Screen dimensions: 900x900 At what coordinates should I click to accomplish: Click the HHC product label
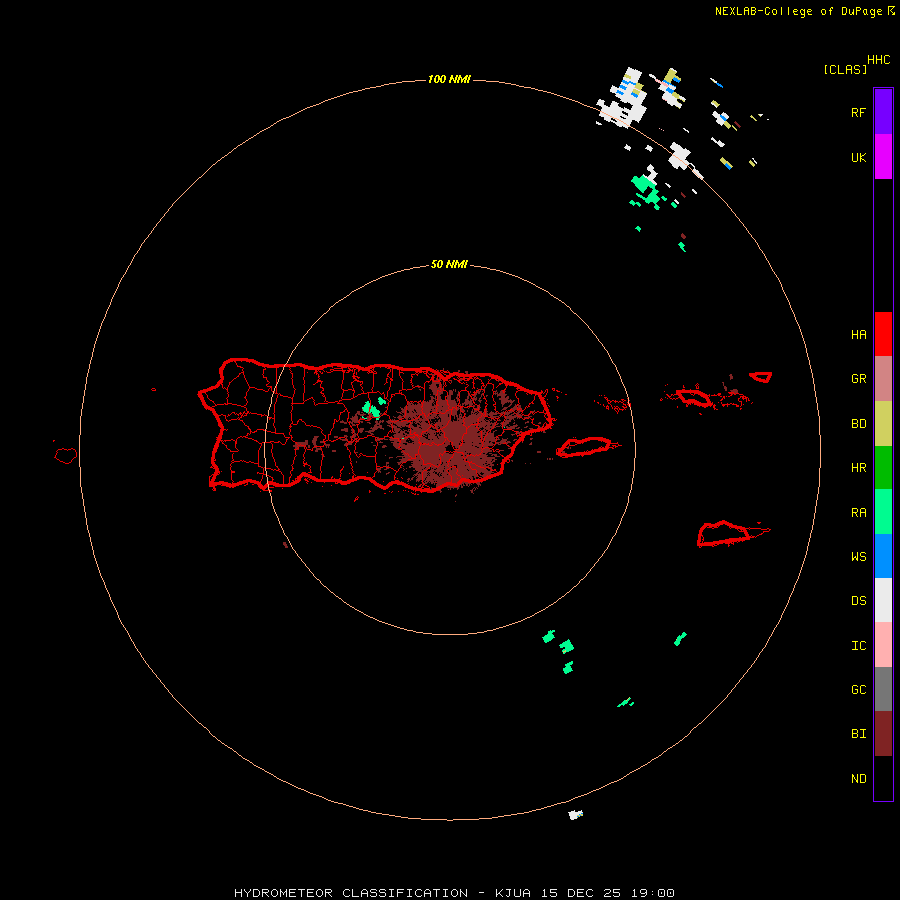(878, 60)
